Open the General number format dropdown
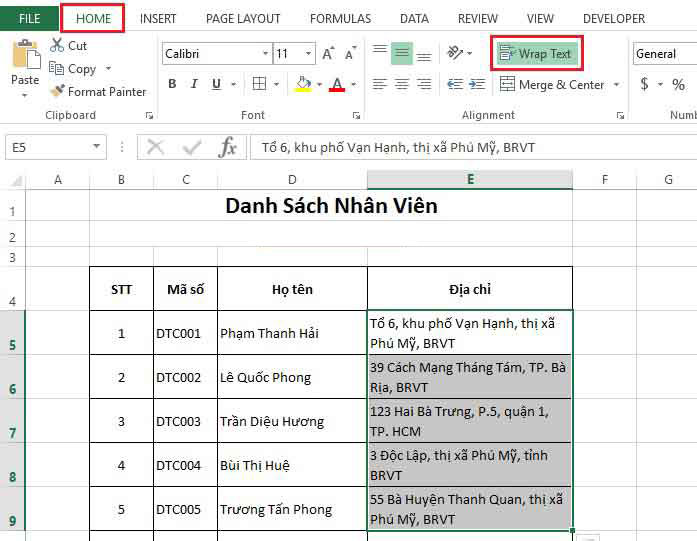697x541 pixels. point(664,54)
